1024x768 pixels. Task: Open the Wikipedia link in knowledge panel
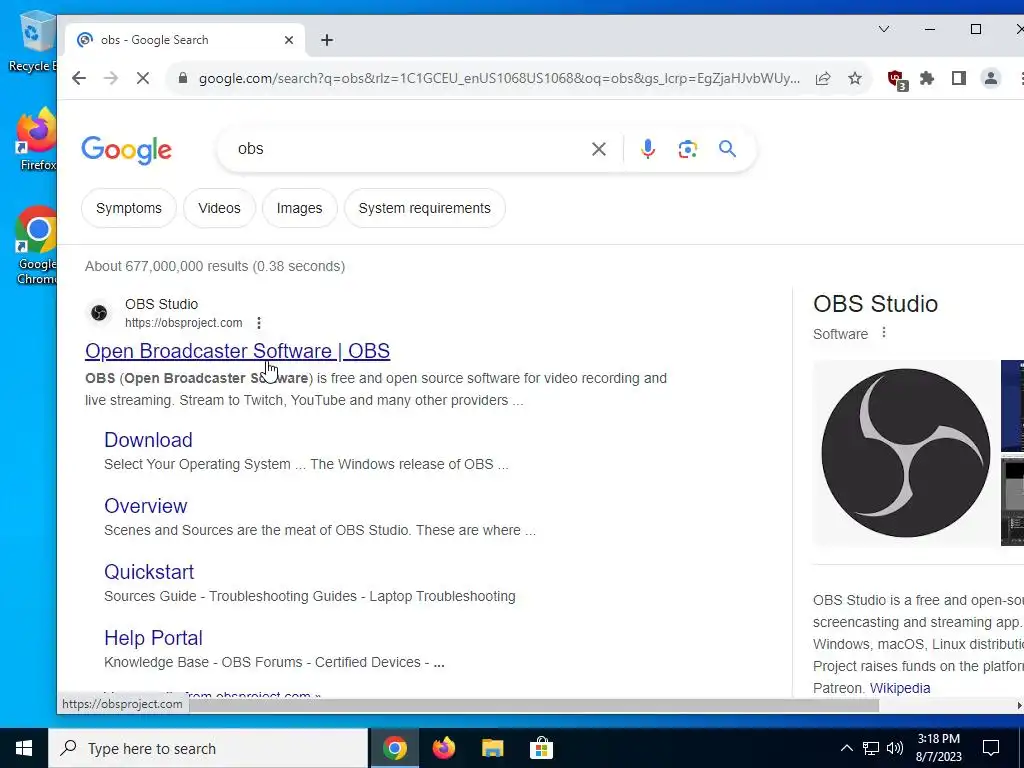click(x=900, y=688)
